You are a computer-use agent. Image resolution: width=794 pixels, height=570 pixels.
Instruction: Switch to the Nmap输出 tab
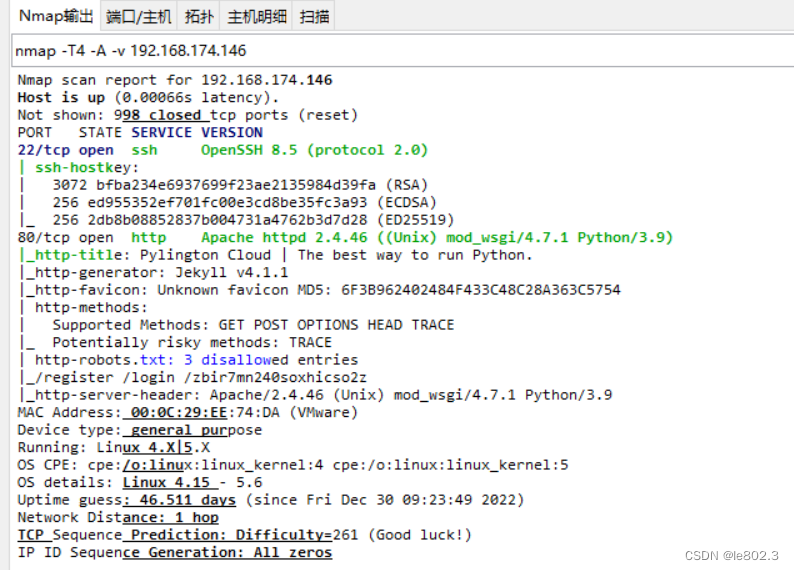(56, 16)
